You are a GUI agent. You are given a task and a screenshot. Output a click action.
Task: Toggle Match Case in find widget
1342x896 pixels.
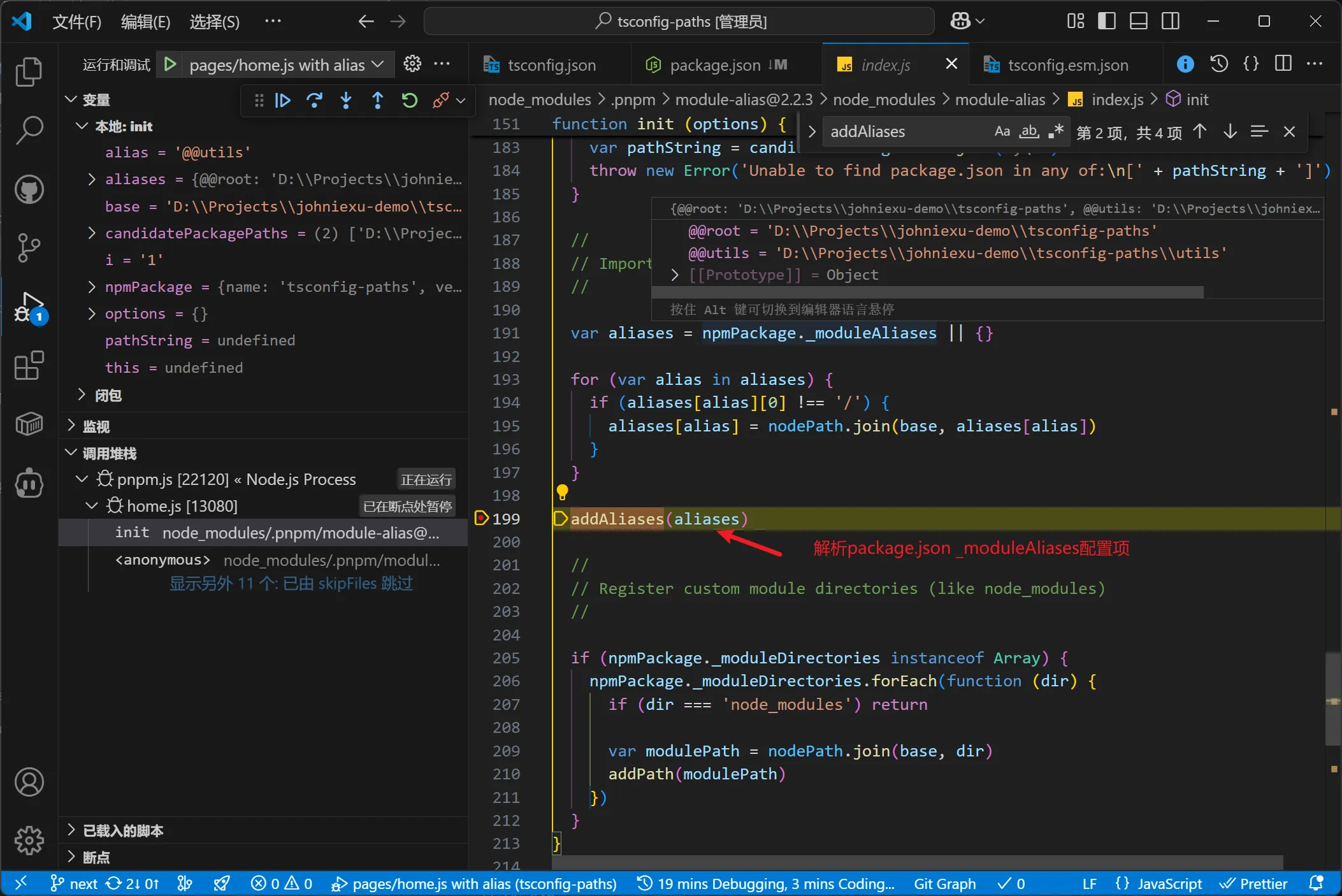coord(1002,132)
